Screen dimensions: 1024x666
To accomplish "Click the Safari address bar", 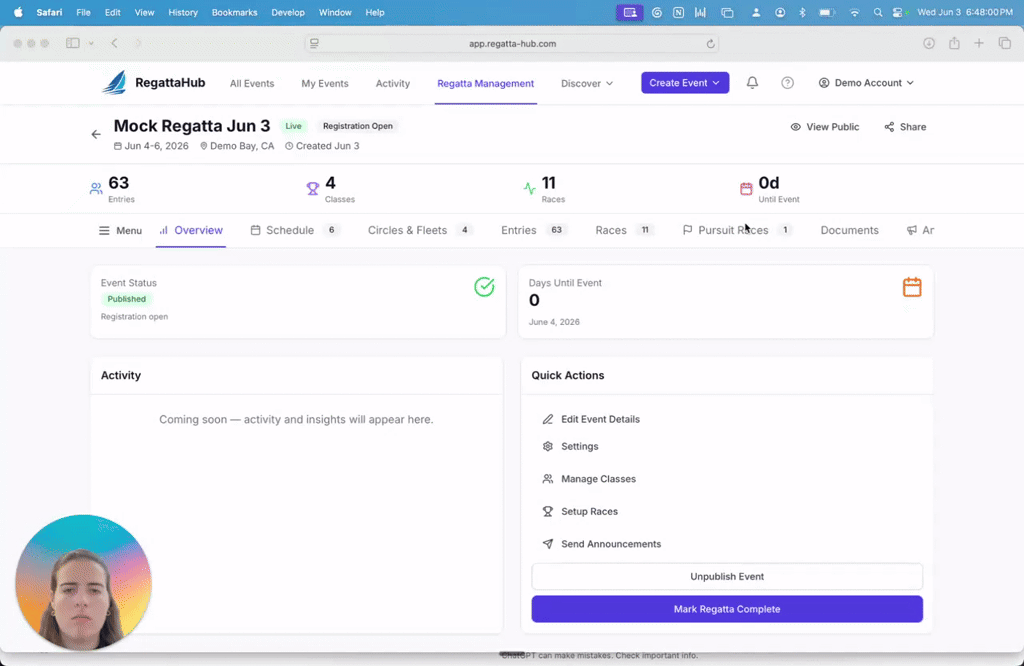I will (512, 44).
